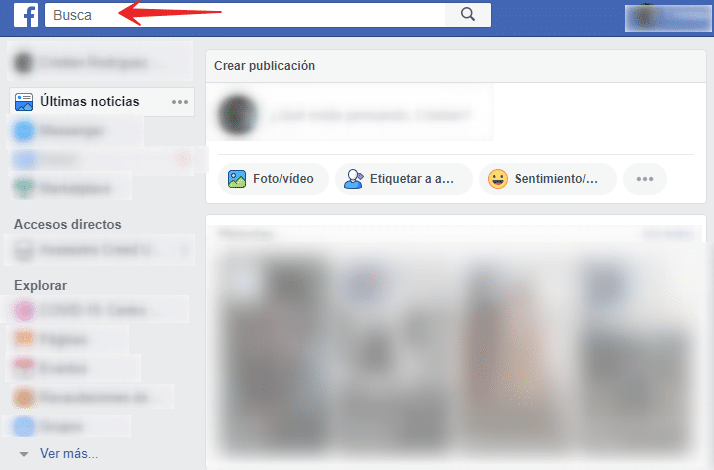Open Messenger from the left sidebar
Screen dimensions: 714x470
pos(70,130)
